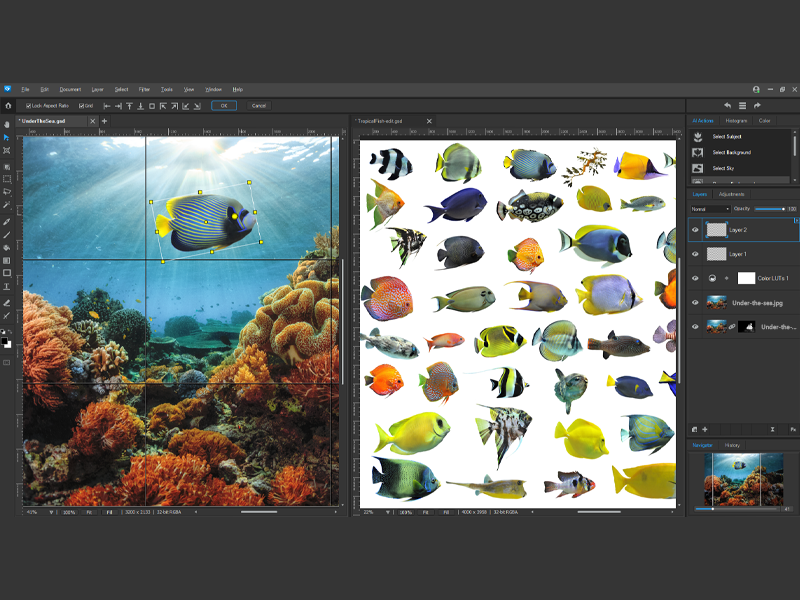Image resolution: width=800 pixels, height=600 pixels.
Task: Open the Normal blend mode dropdown
Action: (712, 208)
